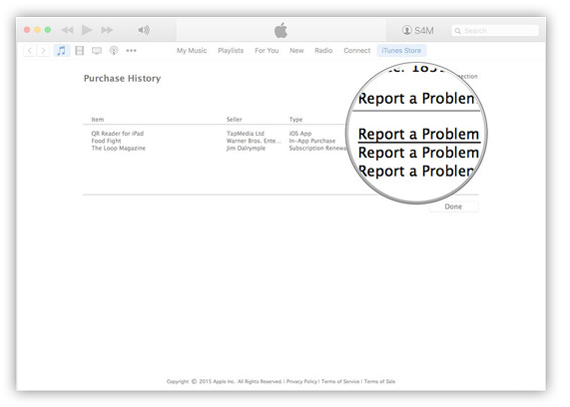Switch to the TV Shows library icon
This screenshot has width=570, height=407.
pos(97,51)
